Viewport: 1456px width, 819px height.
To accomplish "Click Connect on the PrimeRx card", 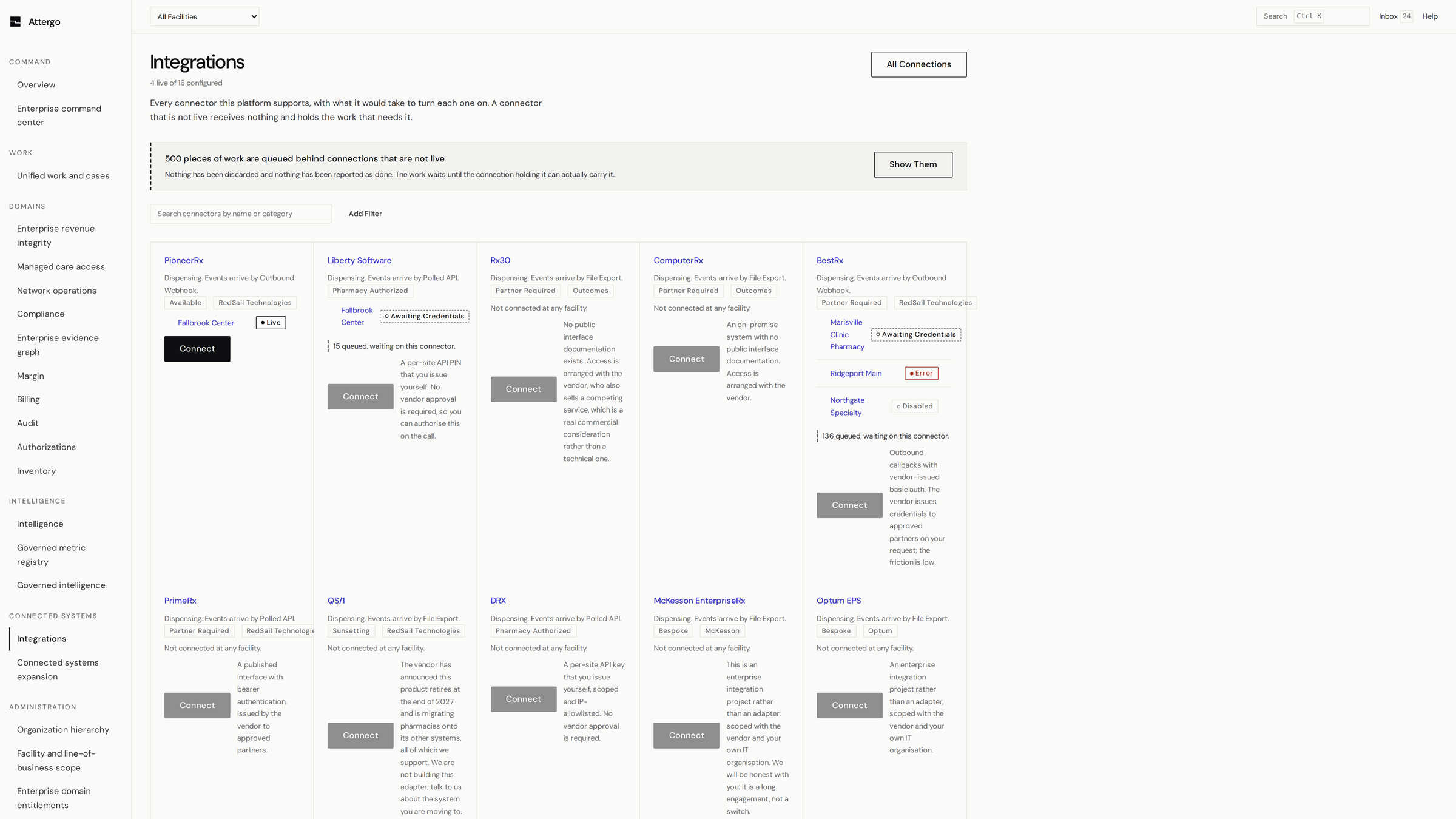I will coord(197,706).
